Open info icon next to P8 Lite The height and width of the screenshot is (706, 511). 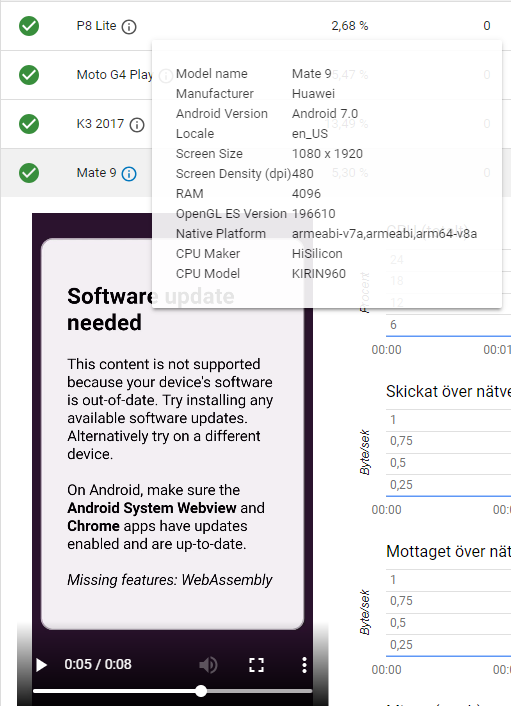point(129,27)
